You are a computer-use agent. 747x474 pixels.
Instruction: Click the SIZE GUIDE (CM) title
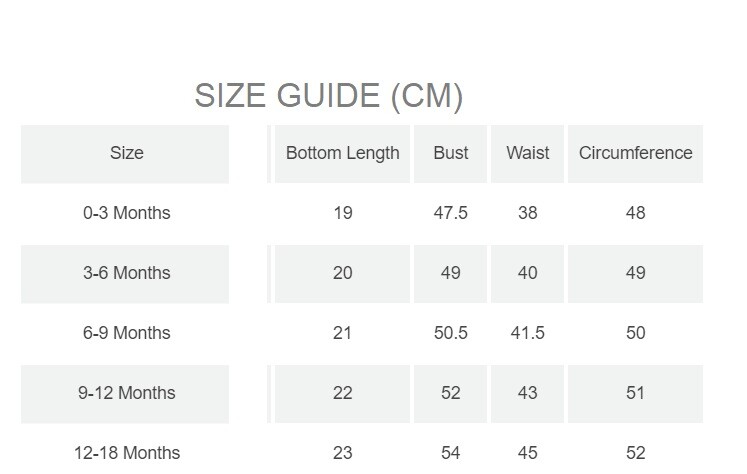pos(328,96)
